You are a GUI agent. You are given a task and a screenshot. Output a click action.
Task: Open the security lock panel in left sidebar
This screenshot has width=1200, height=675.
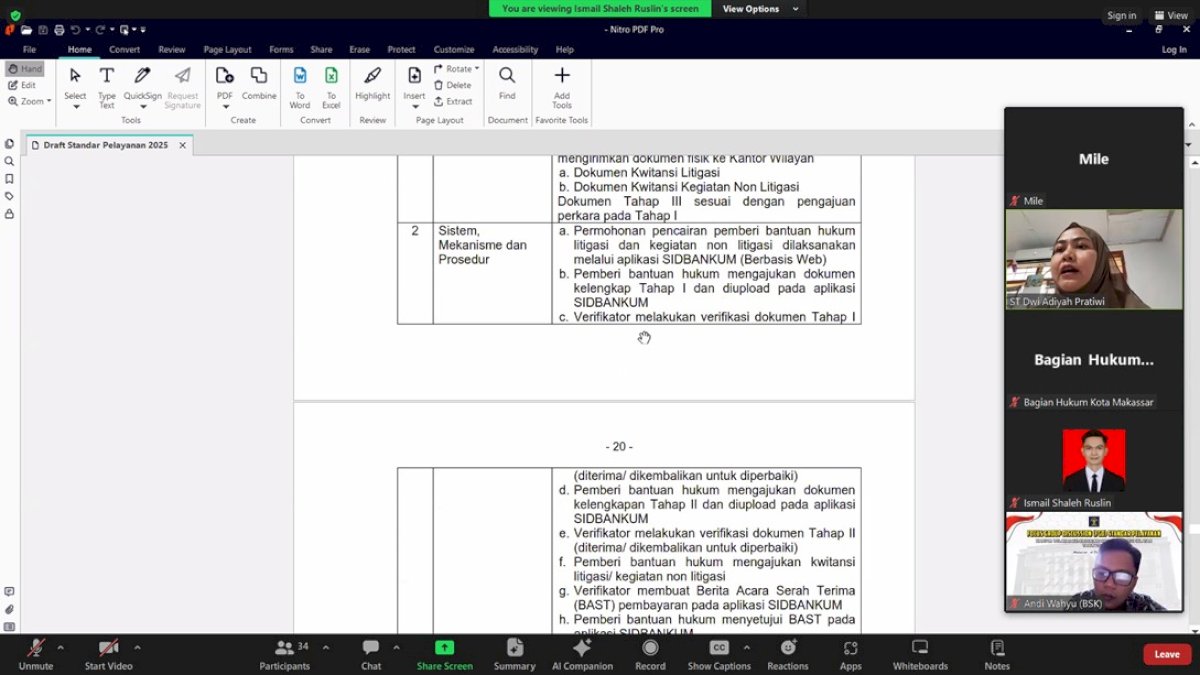tap(9, 214)
